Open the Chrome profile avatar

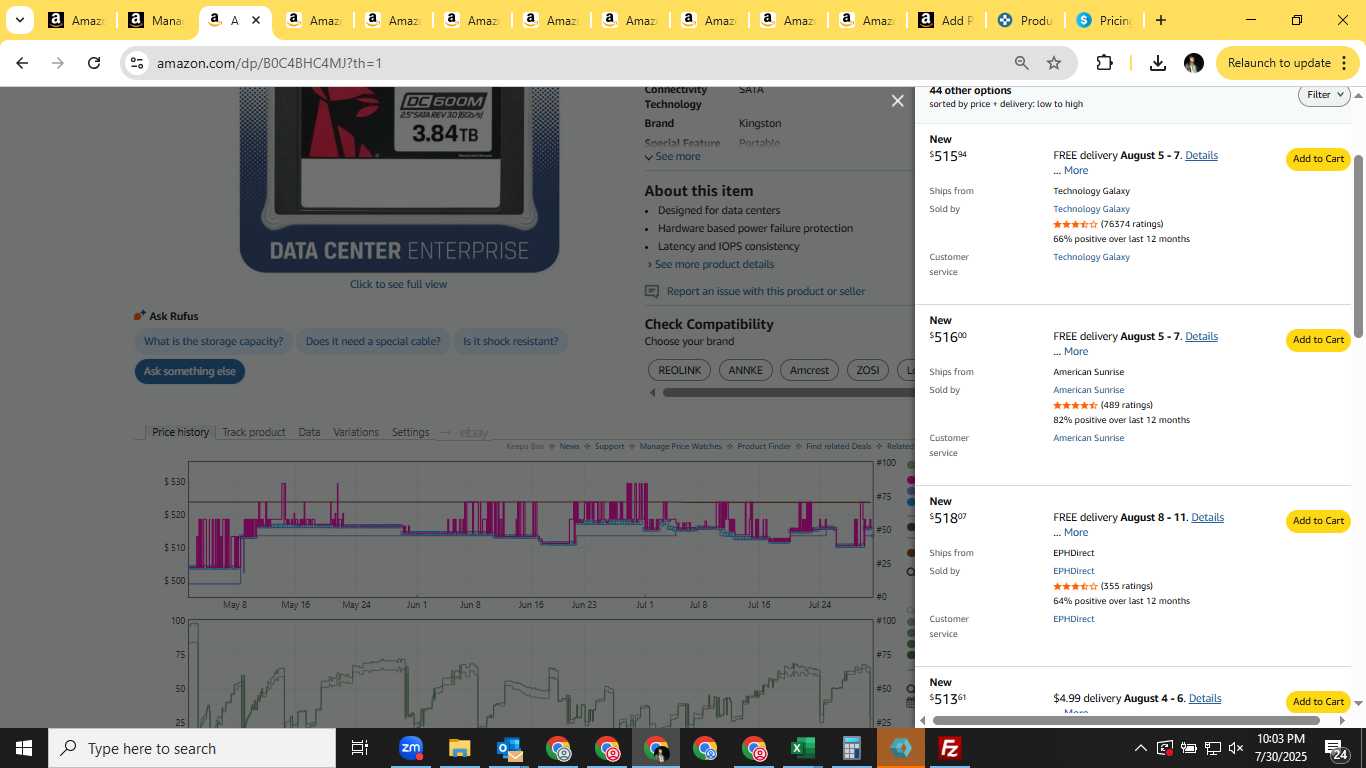pyautogui.click(x=1193, y=63)
